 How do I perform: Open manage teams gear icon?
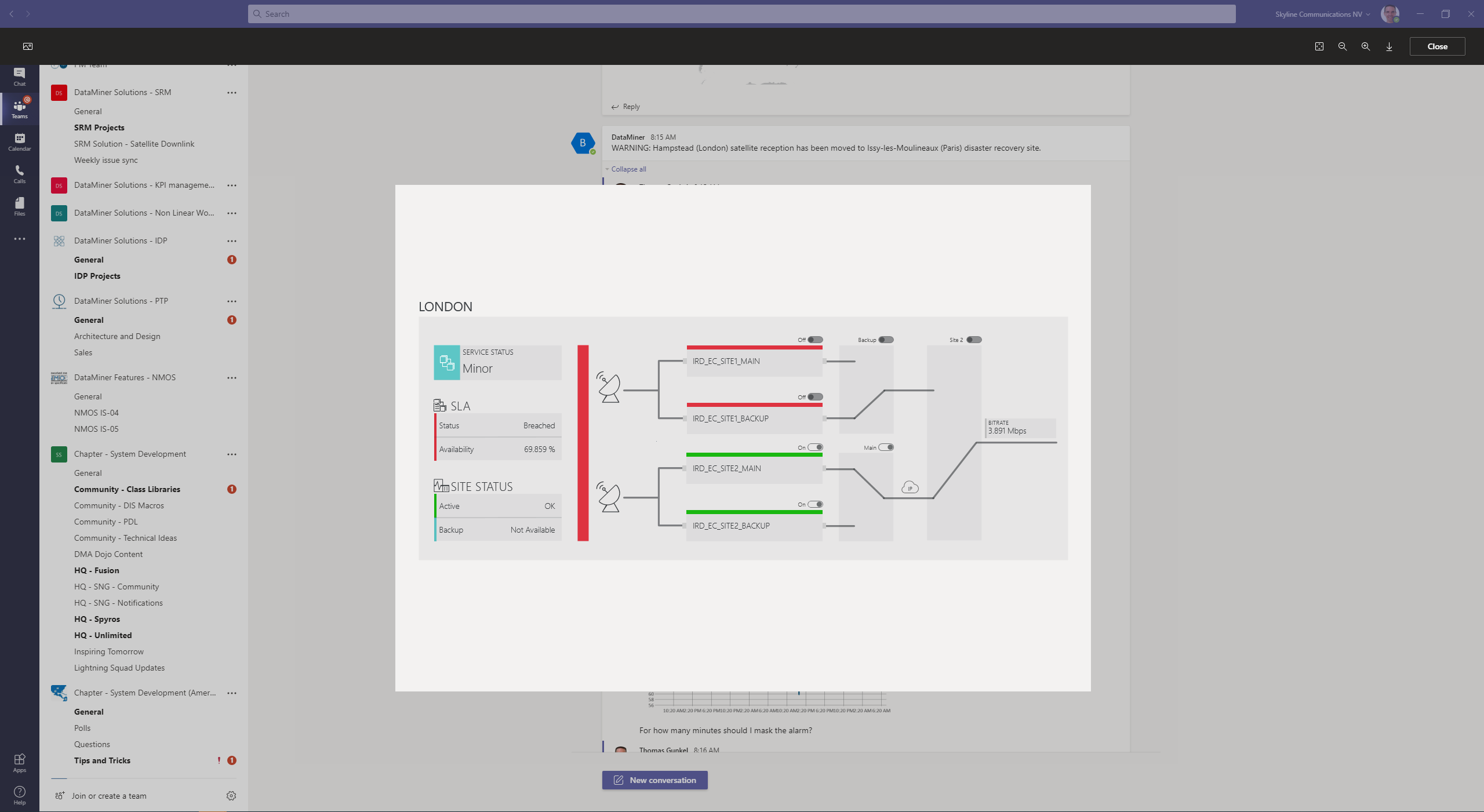(x=231, y=796)
